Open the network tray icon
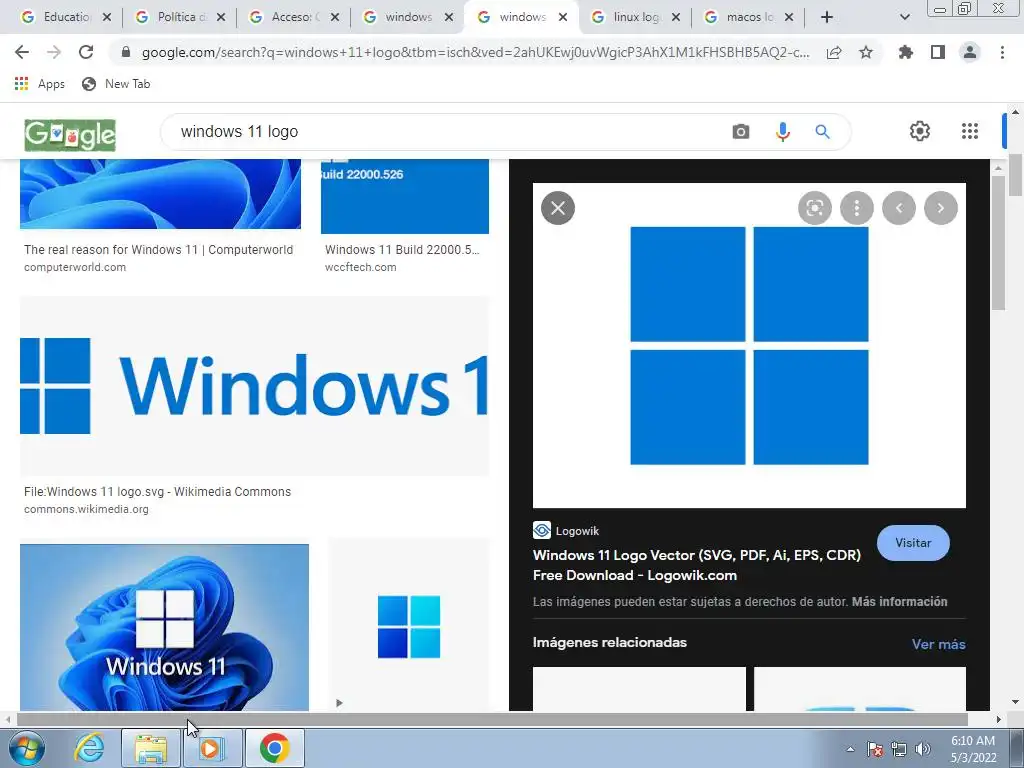This screenshot has height=768, width=1024. [899, 749]
